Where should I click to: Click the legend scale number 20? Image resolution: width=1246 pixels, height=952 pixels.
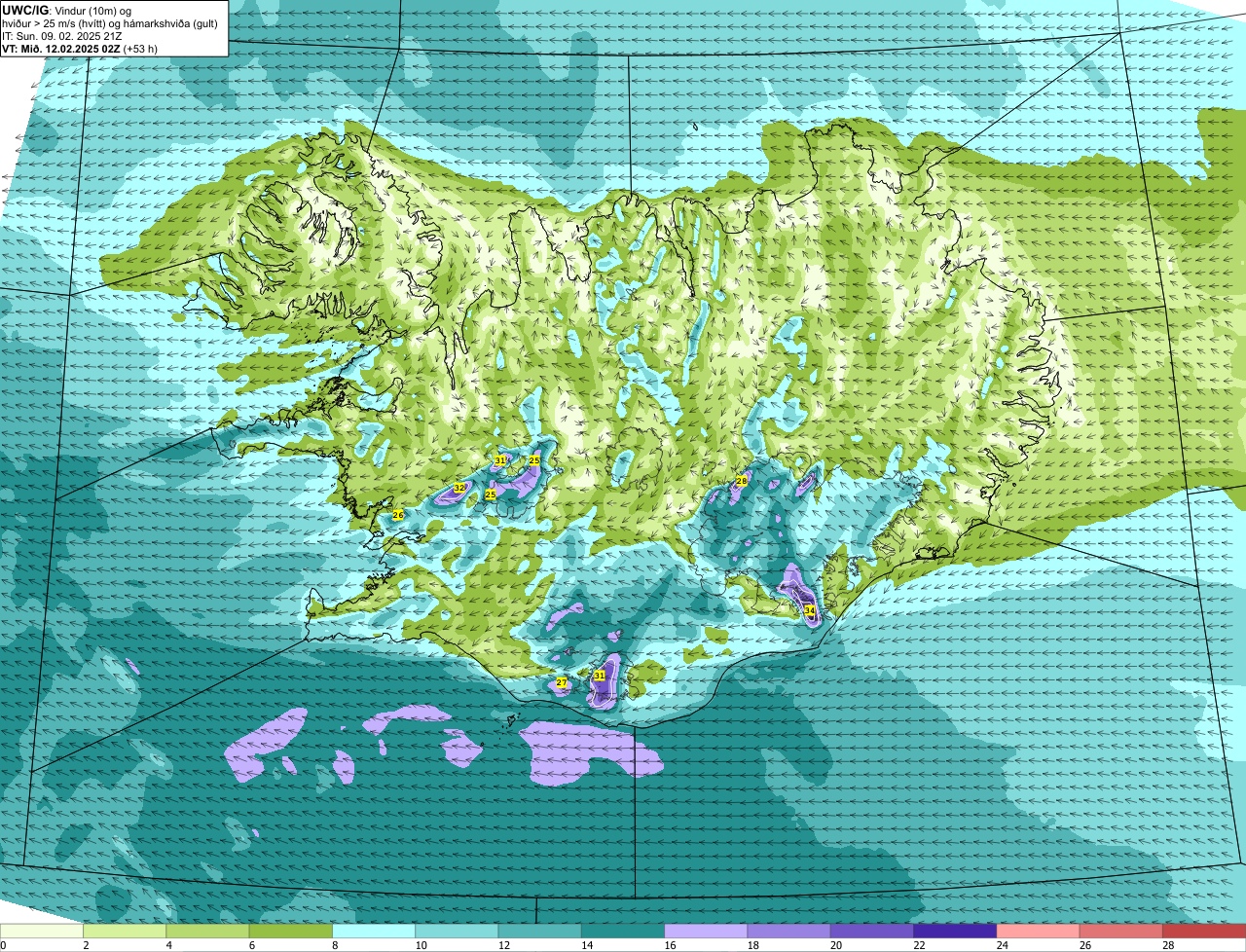click(x=834, y=945)
